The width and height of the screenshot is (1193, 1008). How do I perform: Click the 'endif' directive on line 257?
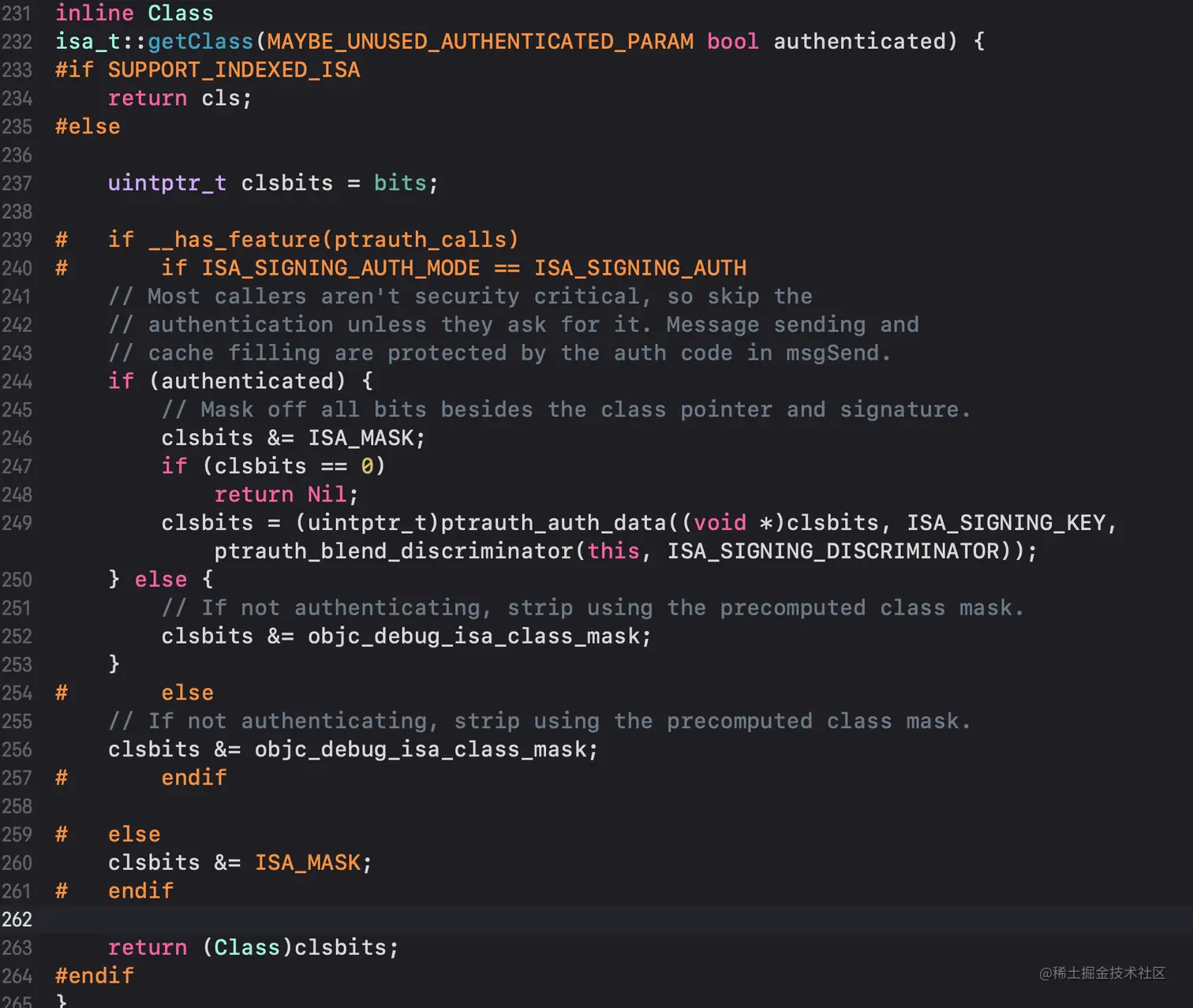click(194, 778)
